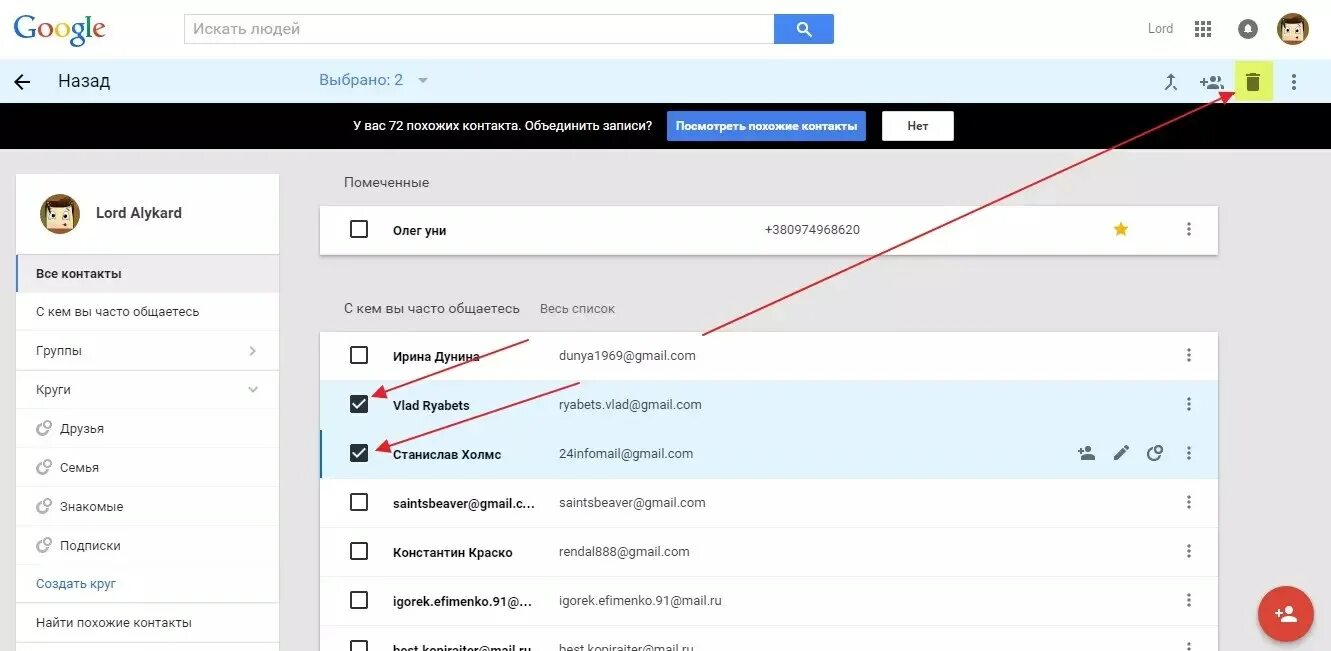Collapse the Круги section

coord(147,390)
